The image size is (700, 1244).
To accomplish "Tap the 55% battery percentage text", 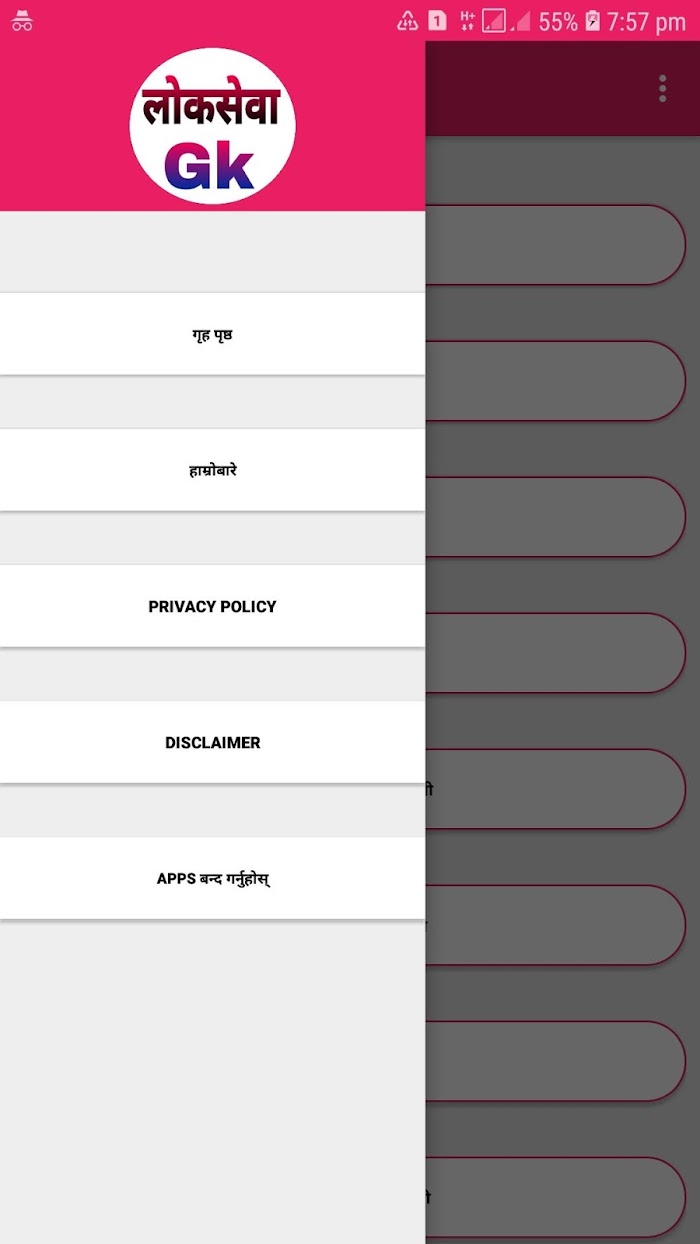I will point(558,22).
